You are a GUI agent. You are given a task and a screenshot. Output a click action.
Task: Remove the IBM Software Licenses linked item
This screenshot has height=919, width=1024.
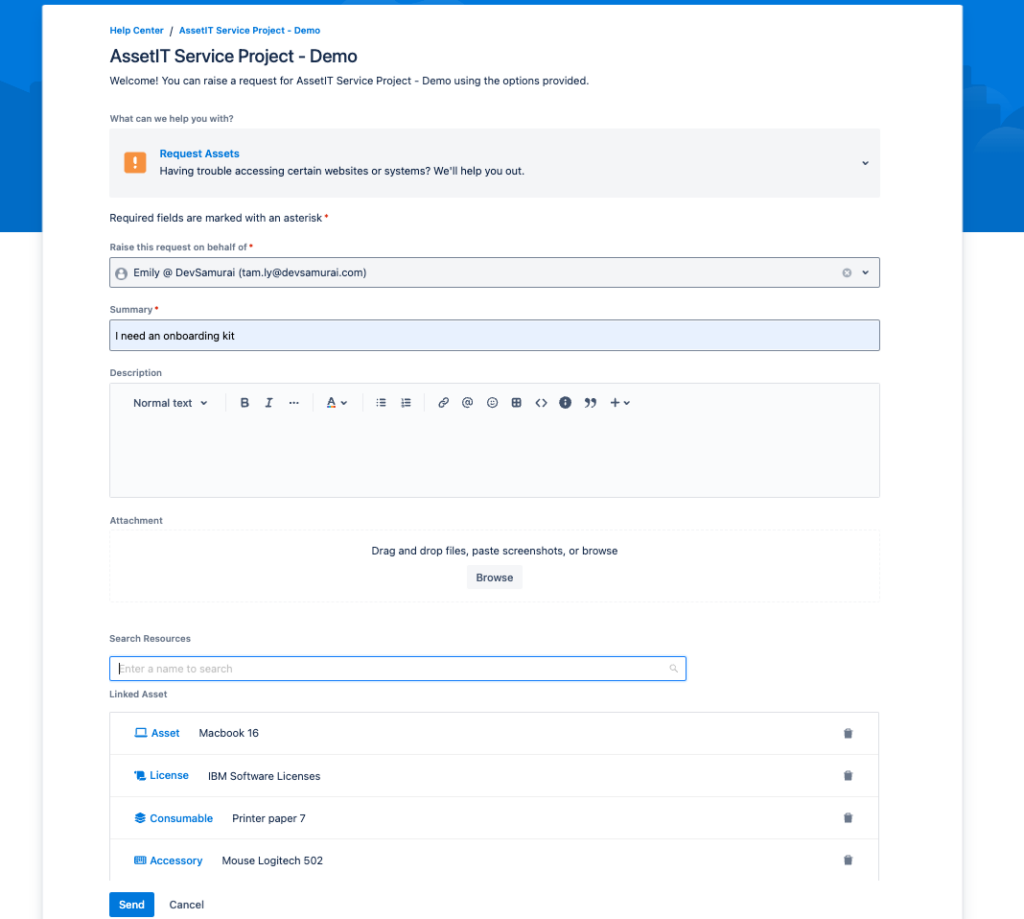(x=848, y=776)
